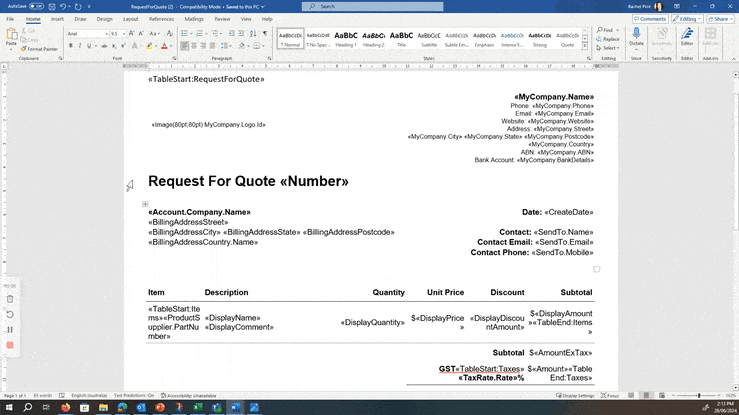Toggle italic formatting
The height and width of the screenshot is (415, 739).
tap(79, 46)
